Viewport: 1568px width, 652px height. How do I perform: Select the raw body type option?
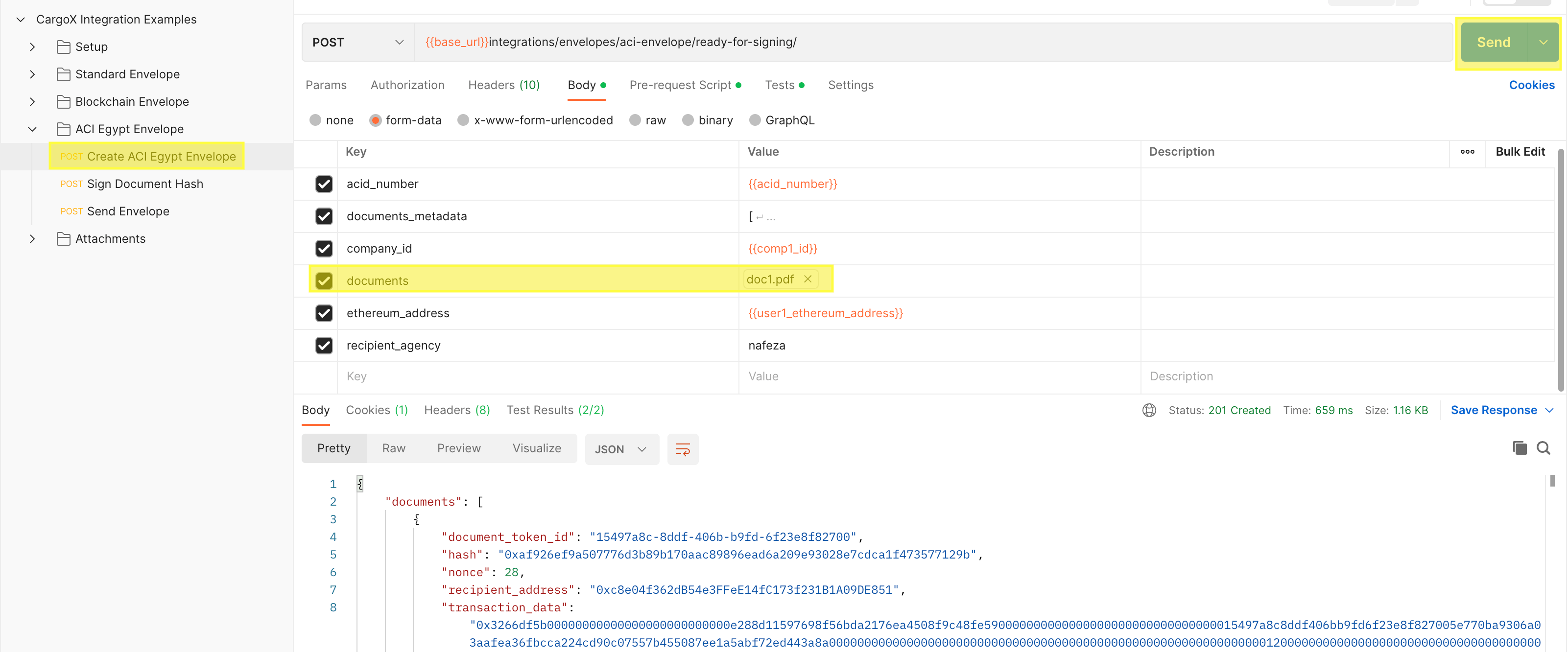(x=635, y=120)
